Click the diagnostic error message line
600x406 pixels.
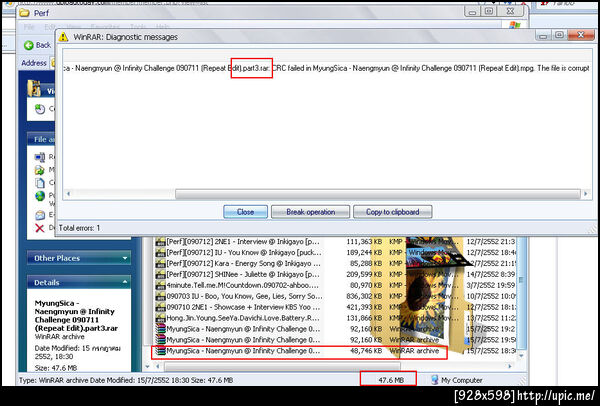326,68
